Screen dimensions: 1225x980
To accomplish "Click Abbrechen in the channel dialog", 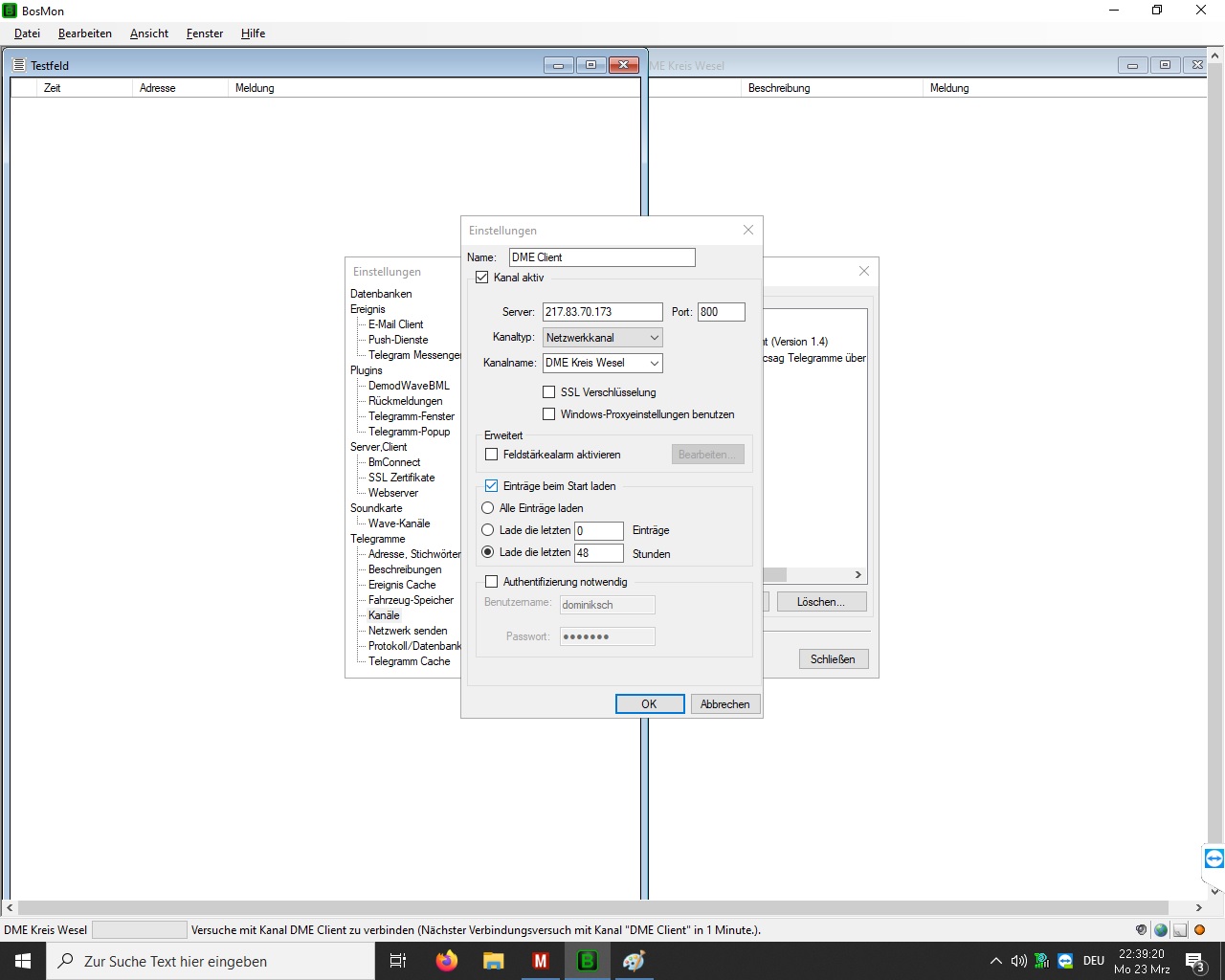I will (725, 704).
